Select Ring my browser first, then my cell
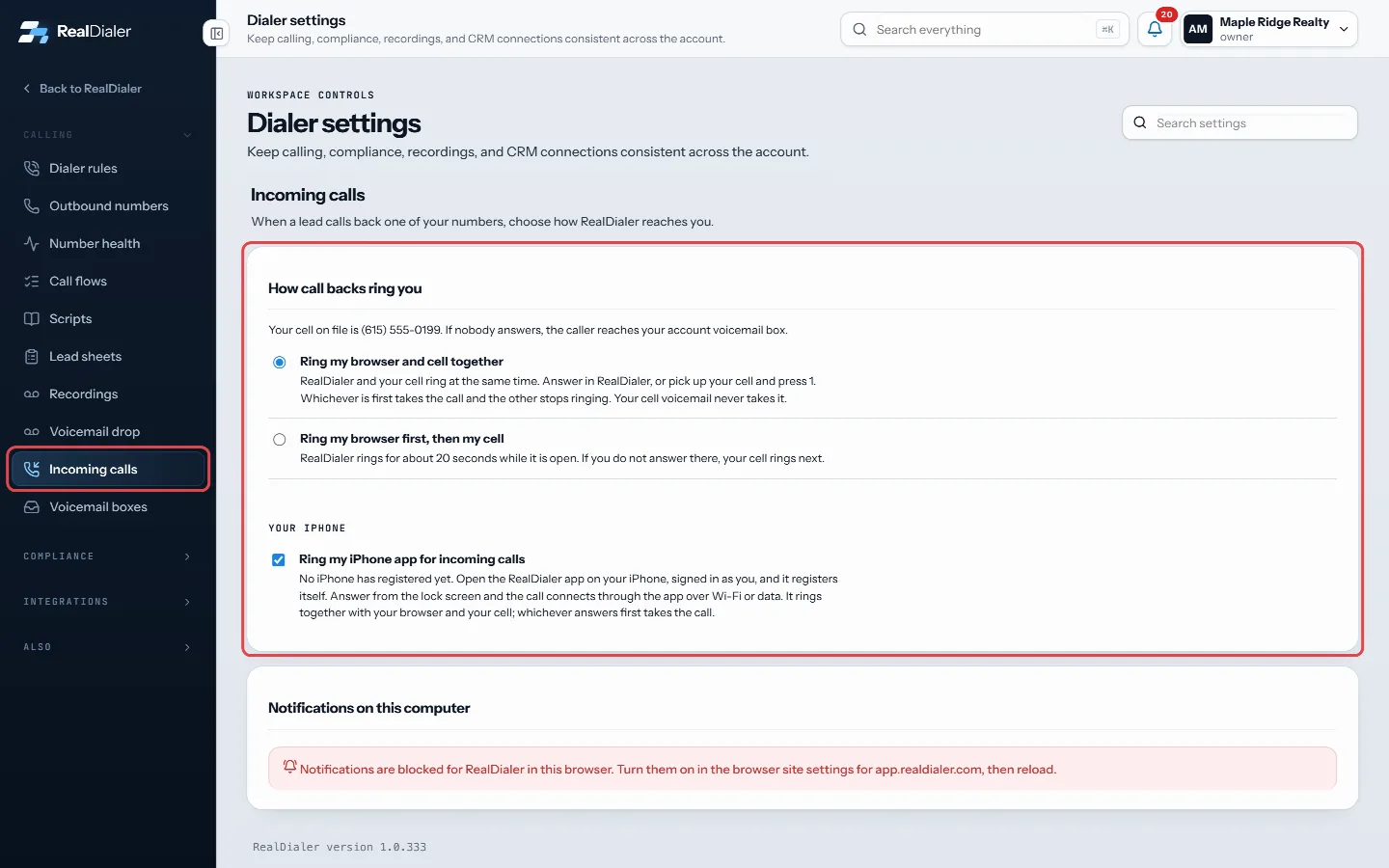 tap(280, 440)
